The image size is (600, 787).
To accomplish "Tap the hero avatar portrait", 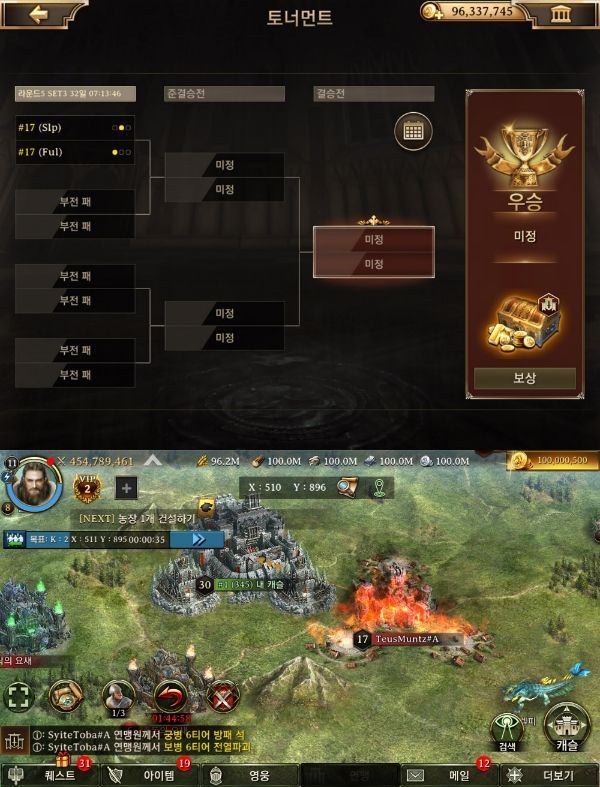I will [x=34, y=485].
